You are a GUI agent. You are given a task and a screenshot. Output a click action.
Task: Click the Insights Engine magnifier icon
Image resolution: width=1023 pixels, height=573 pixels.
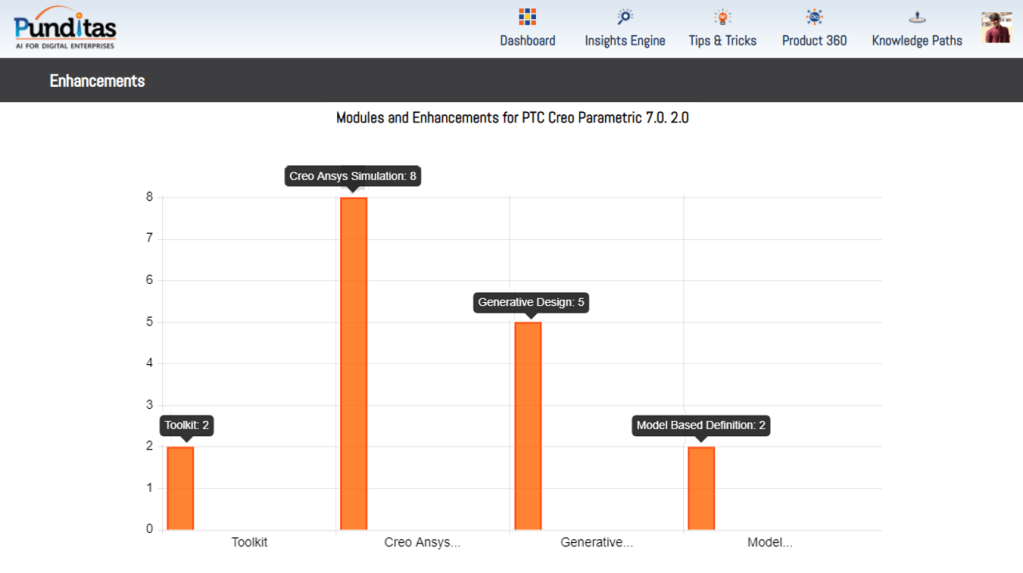(625, 17)
